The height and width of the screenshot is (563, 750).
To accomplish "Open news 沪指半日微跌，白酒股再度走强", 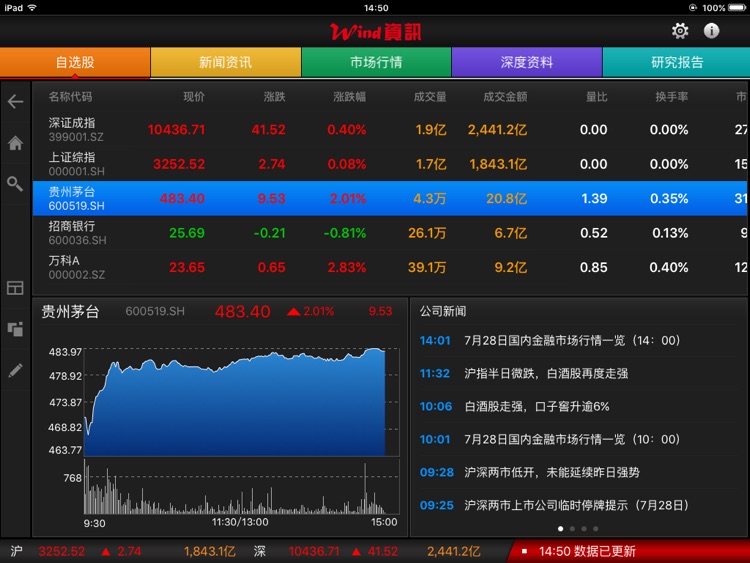I will [x=579, y=374].
